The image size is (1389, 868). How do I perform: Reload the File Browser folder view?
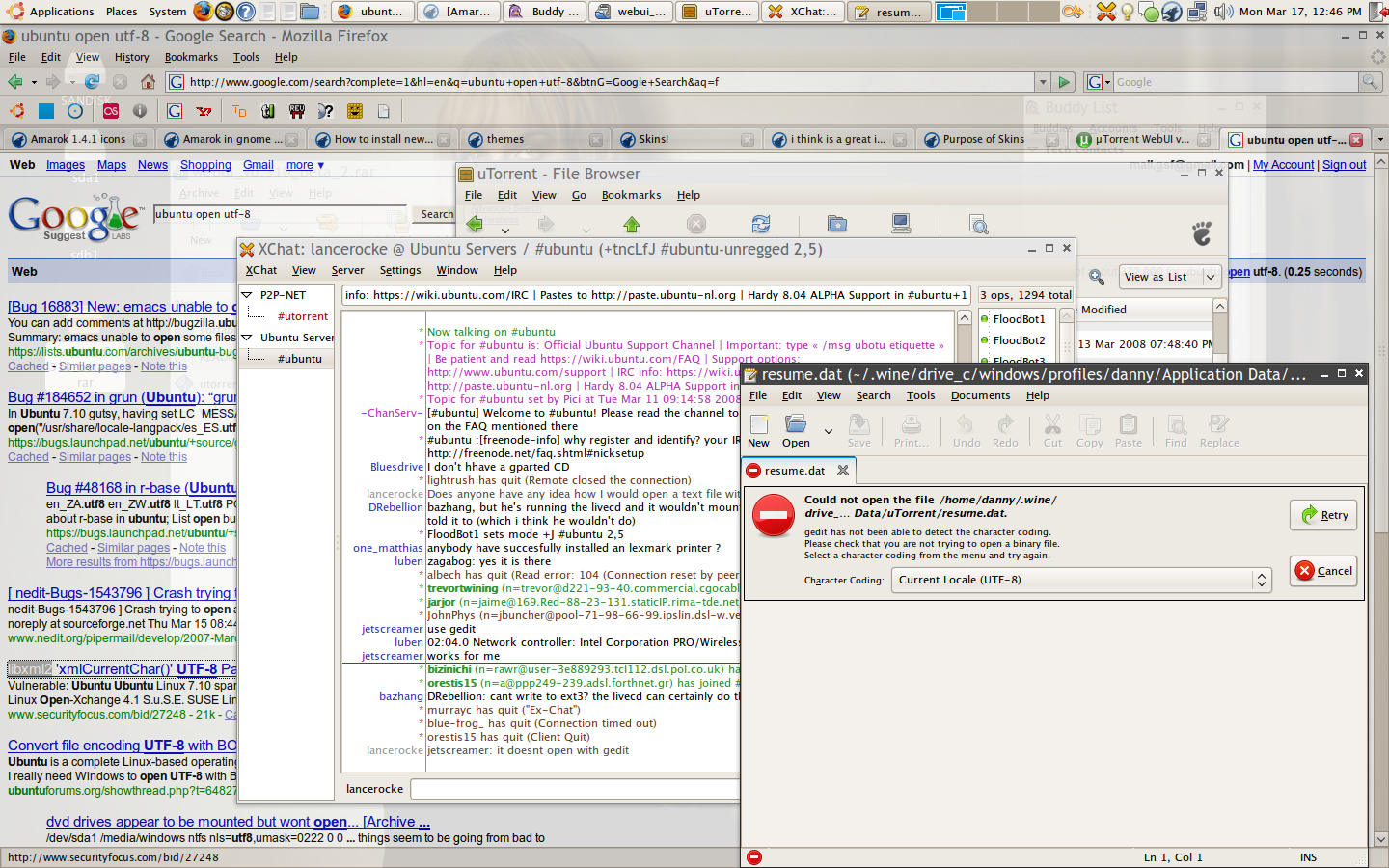coord(761,224)
